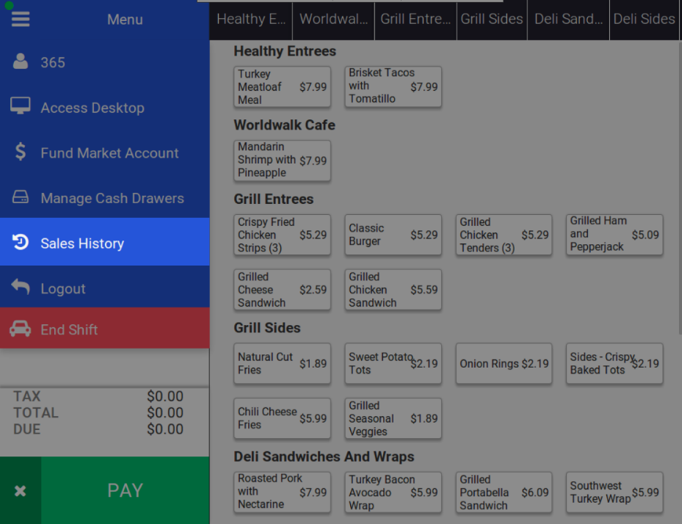Add Classic Burger to the order

[x=393, y=235]
